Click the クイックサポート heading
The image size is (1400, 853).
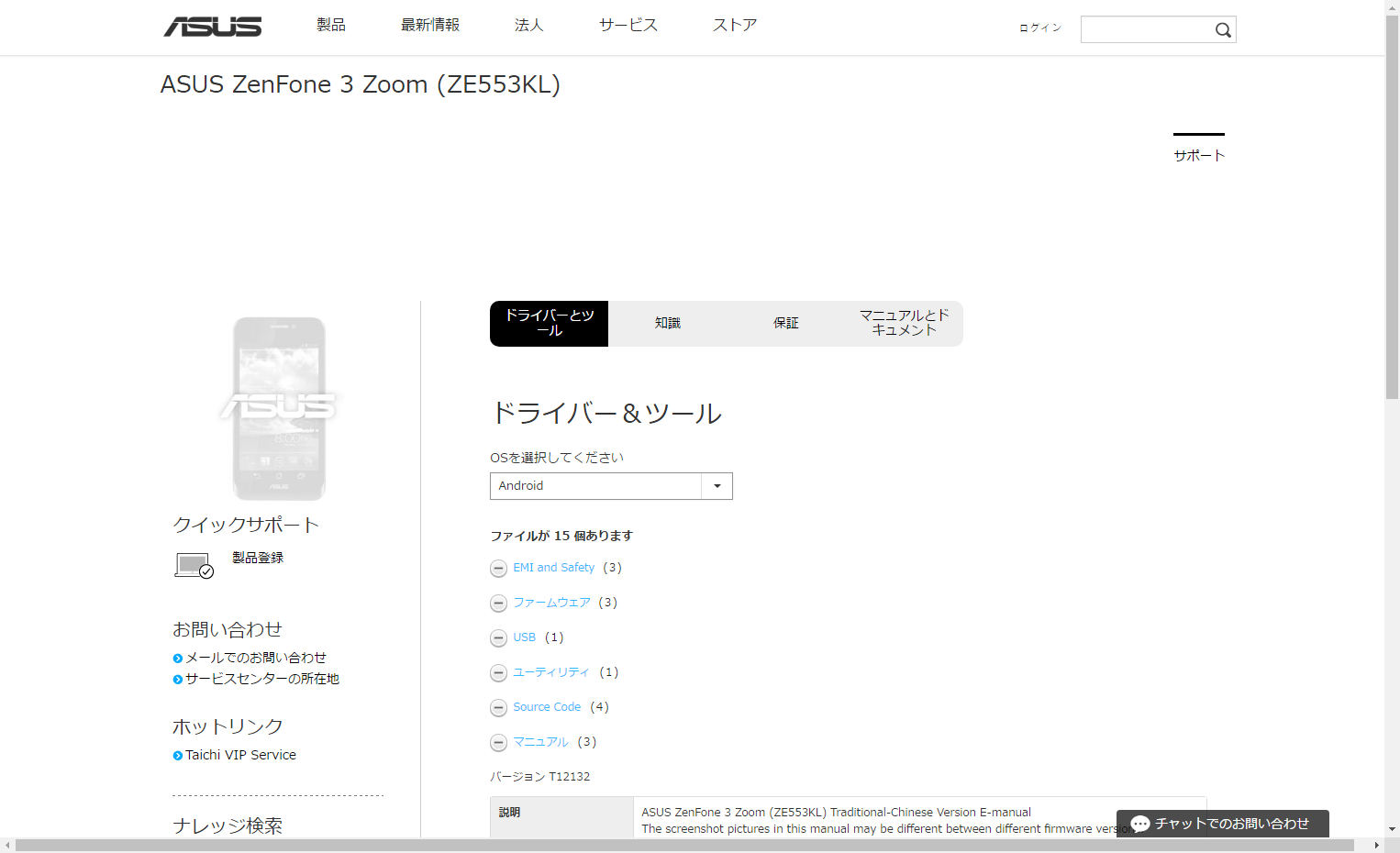pyautogui.click(x=246, y=525)
